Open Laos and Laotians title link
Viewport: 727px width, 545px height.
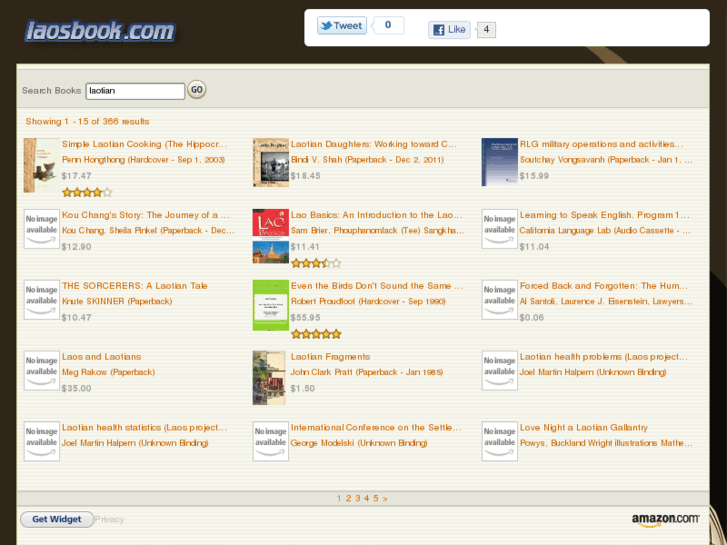click(x=102, y=357)
